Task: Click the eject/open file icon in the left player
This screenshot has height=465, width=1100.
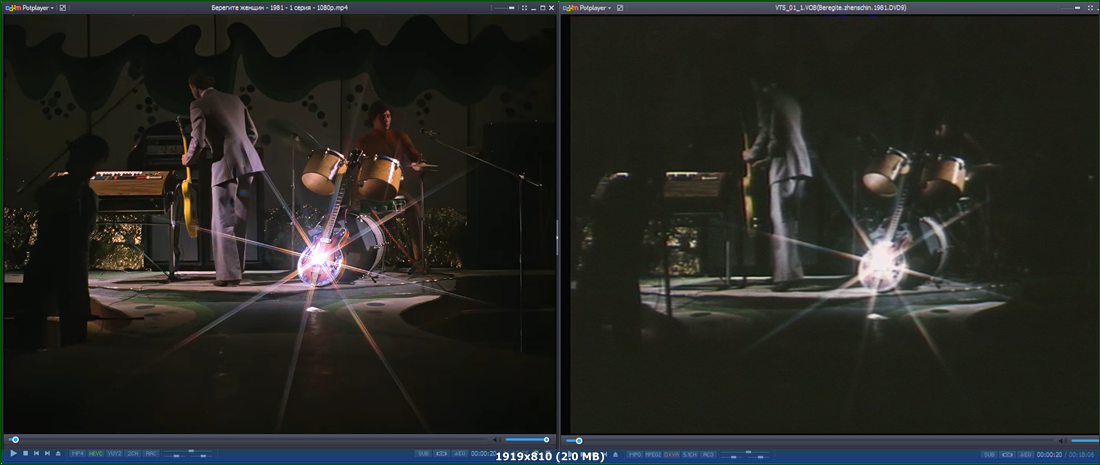Action: (x=58, y=454)
